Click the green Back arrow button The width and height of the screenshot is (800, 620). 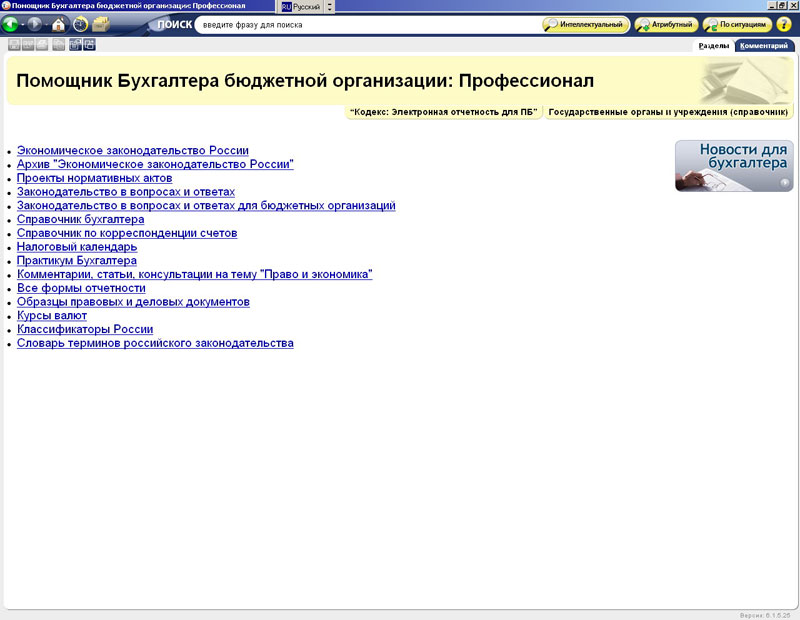point(11,24)
